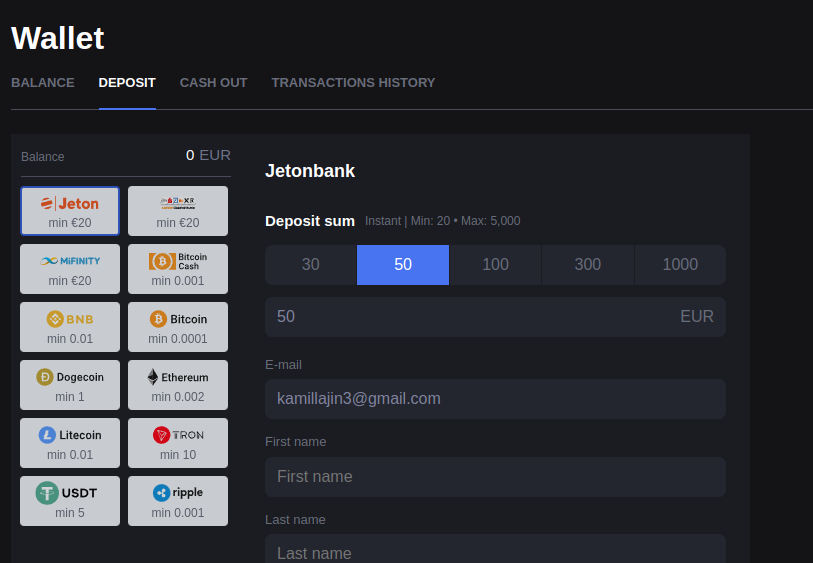Image resolution: width=813 pixels, height=563 pixels.
Task: Select Bitcoin Cash deposit method
Action: coord(178,269)
